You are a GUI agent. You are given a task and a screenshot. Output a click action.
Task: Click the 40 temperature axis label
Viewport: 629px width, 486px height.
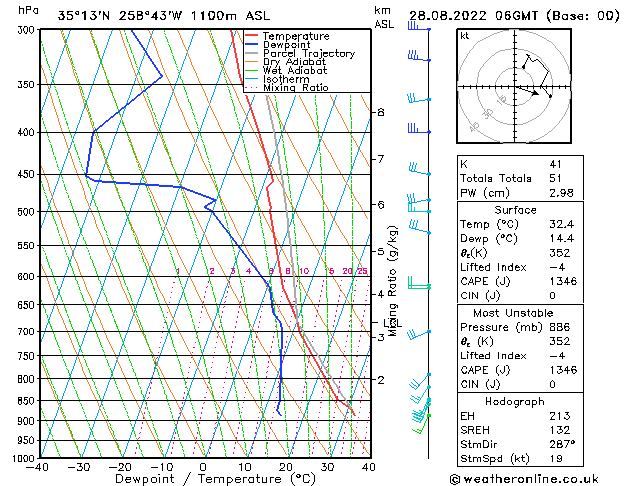(x=368, y=467)
